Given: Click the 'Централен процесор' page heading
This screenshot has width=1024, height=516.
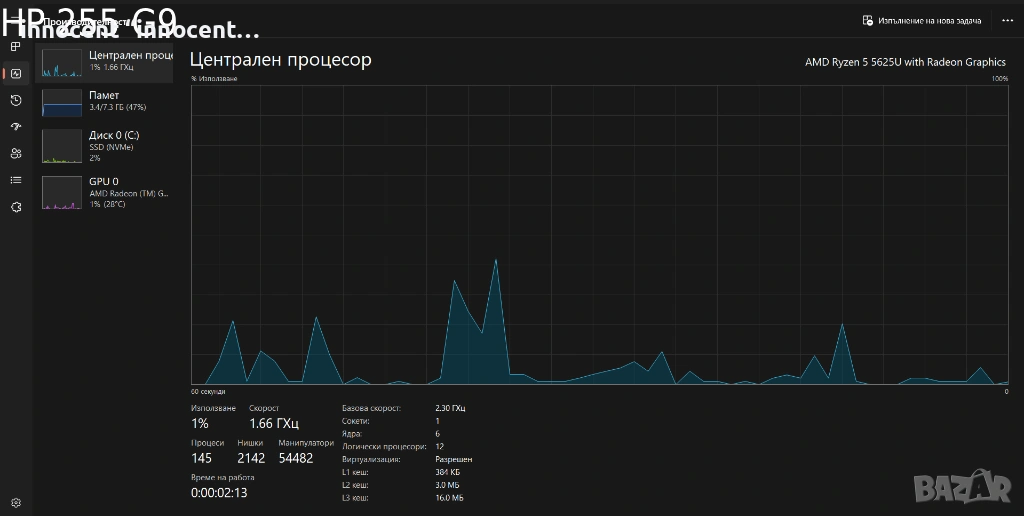Looking at the screenshot, I should 280,60.
